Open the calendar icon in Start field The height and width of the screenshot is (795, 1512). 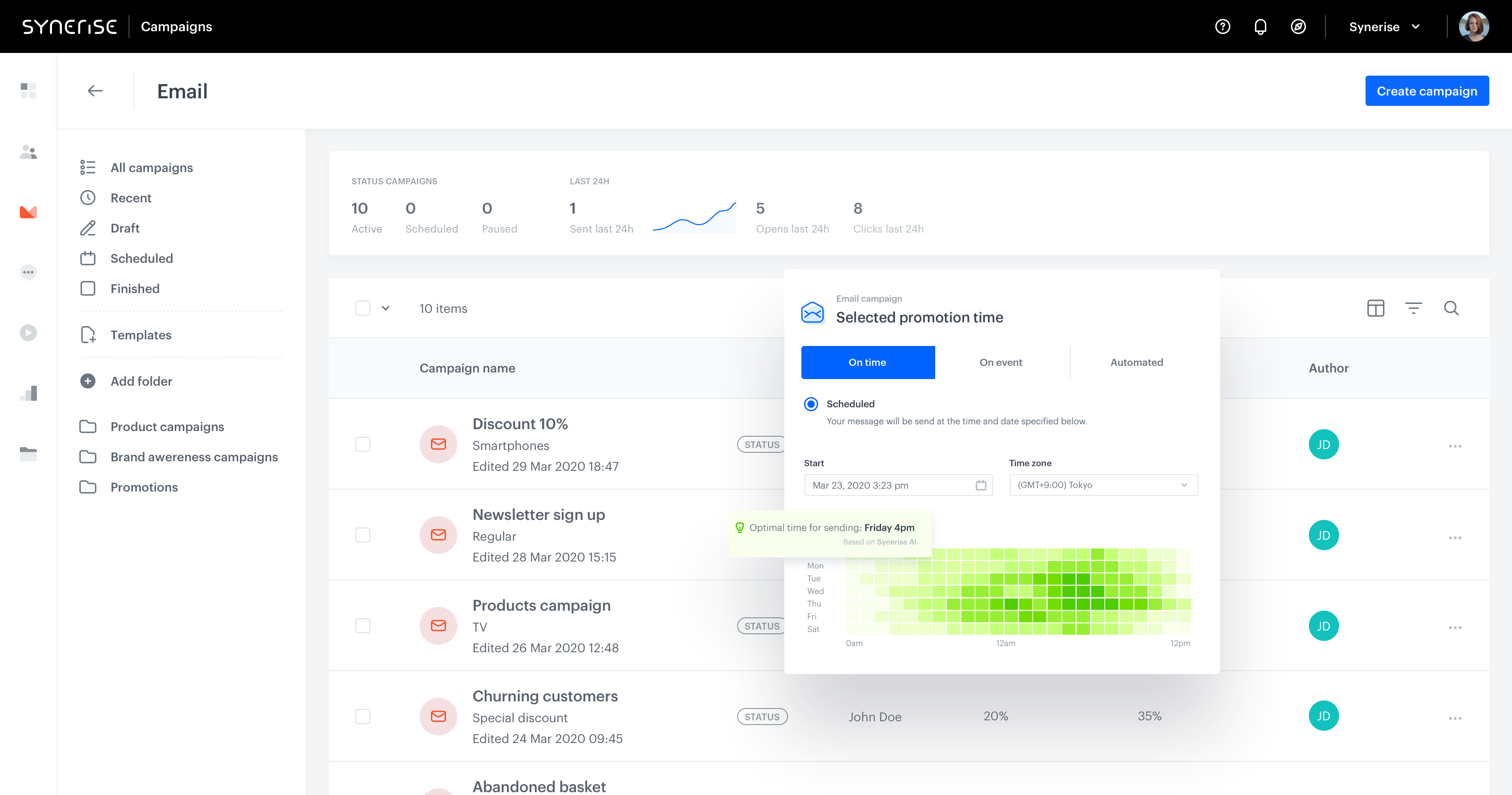[x=981, y=485]
